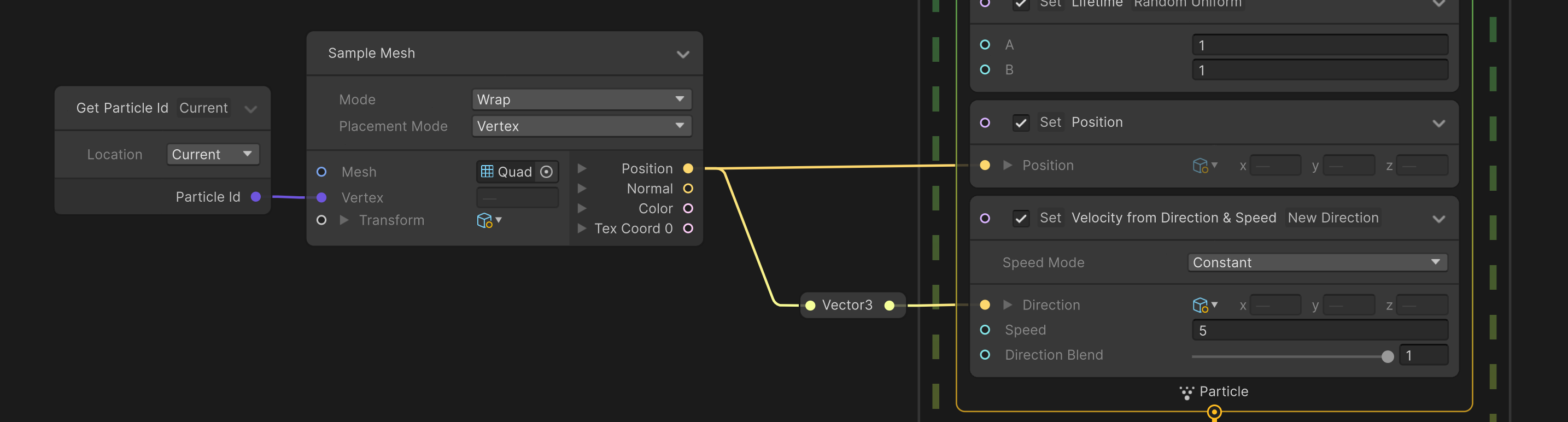Open the Speed Mode dropdown showing Constant
1568x422 pixels.
tap(1317, 262)
